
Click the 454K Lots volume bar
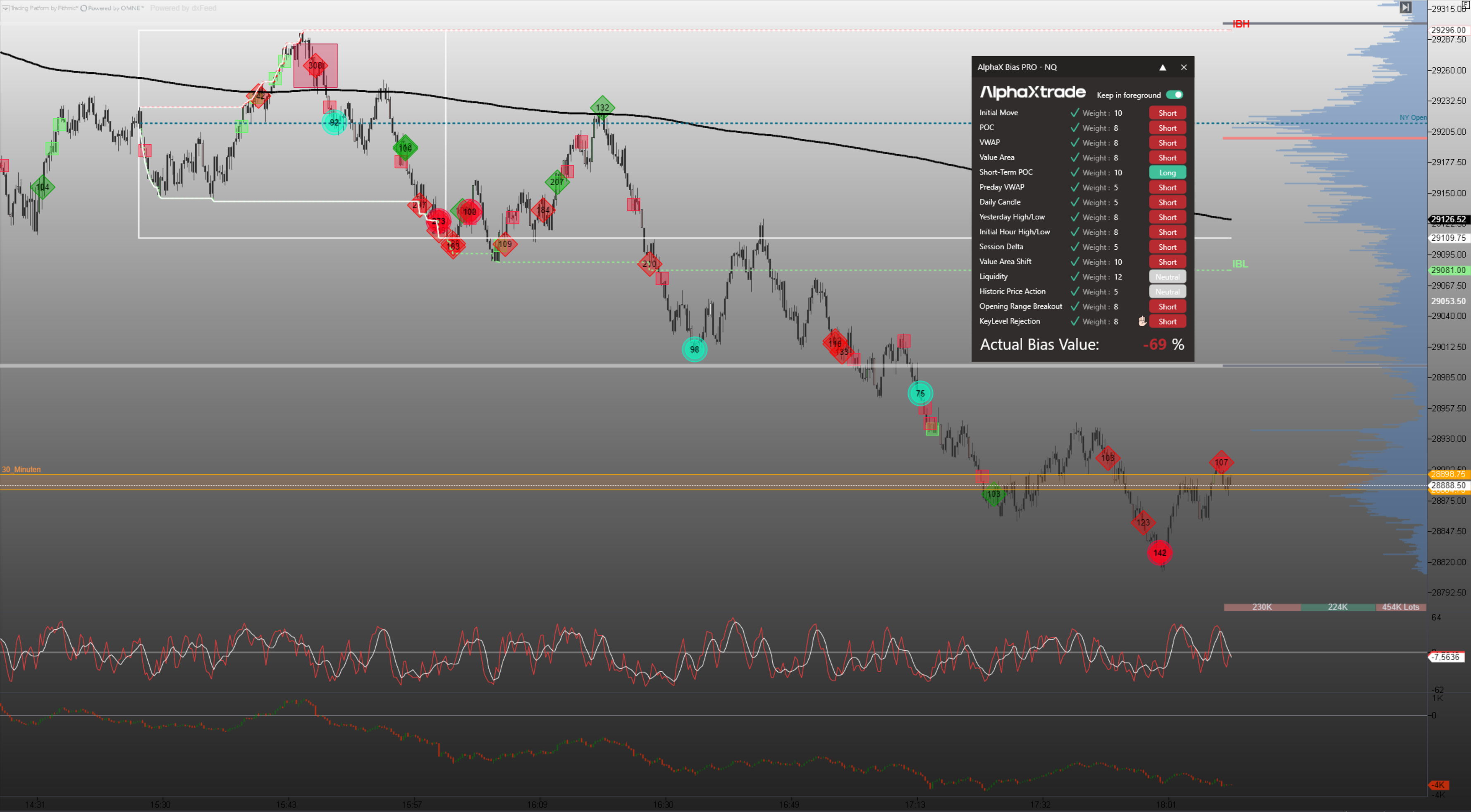tap(1400, 607)
